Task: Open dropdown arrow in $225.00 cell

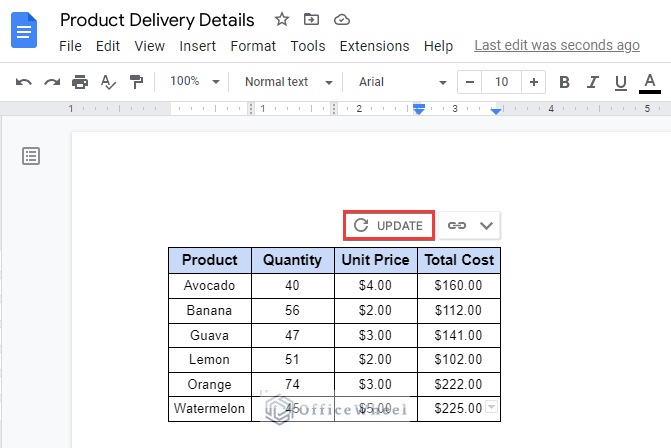Action: (492, 406)
